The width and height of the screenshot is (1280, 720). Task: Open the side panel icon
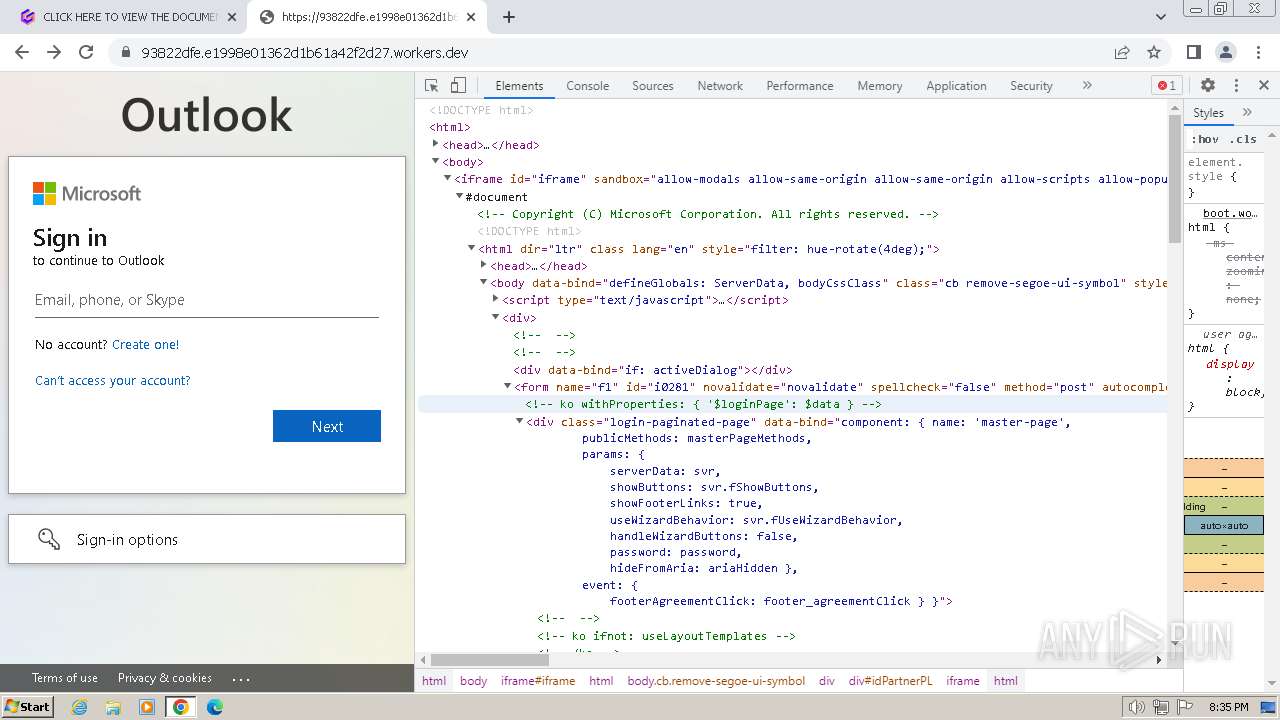[x=1194, y=52]
